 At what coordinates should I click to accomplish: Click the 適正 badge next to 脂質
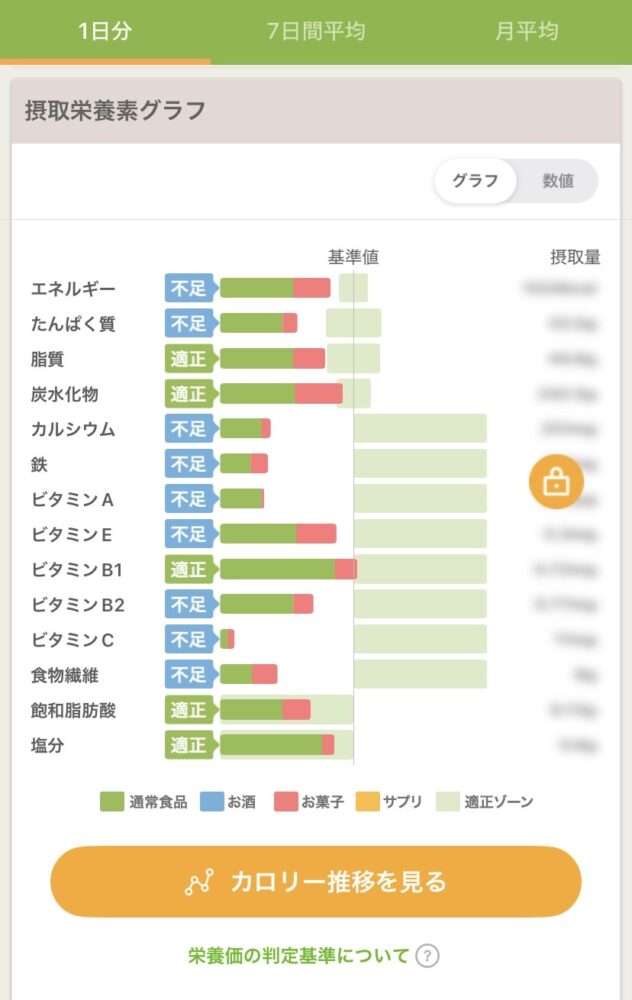187,358
